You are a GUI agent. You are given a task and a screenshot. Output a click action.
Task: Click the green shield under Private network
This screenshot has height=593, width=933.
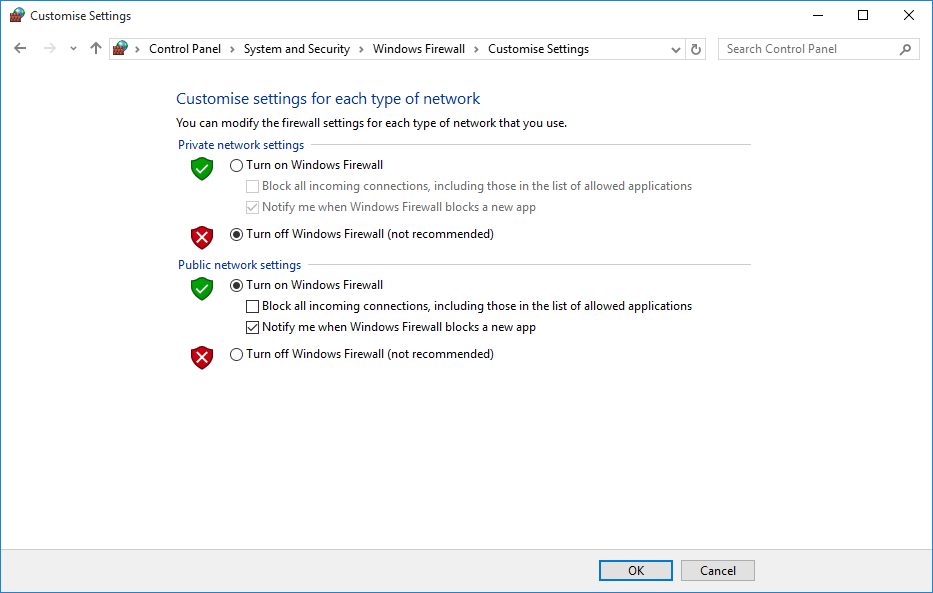(x=202, y=169)
